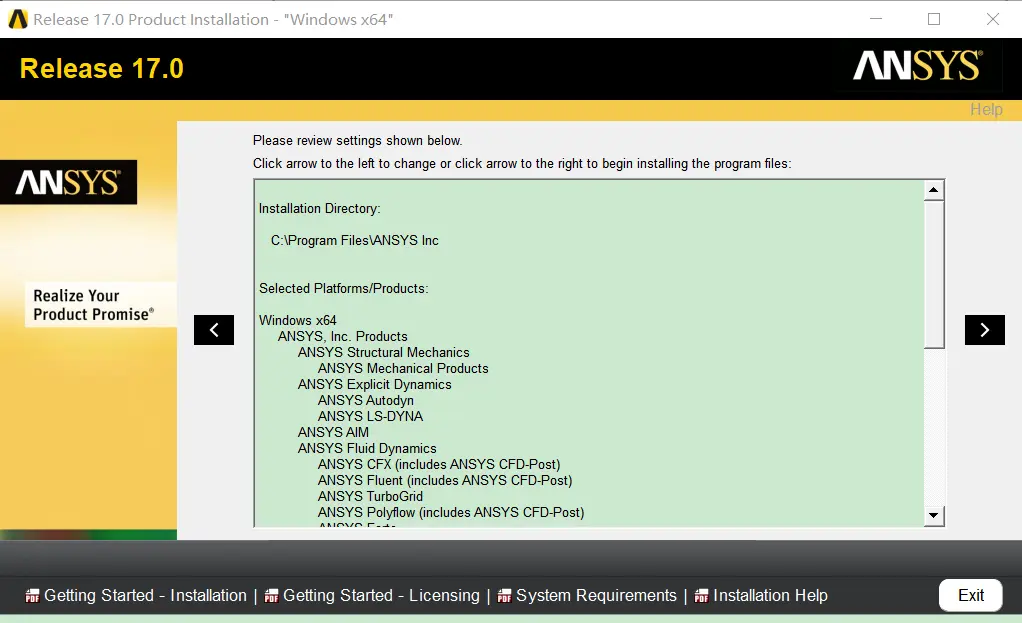Image resolution: width=1022 pixels, height=623 pixels.
Task: Select 'ANSYS Fluent (includes ANSYS CFD-Post)' line
Action: (x=445, y=480)
